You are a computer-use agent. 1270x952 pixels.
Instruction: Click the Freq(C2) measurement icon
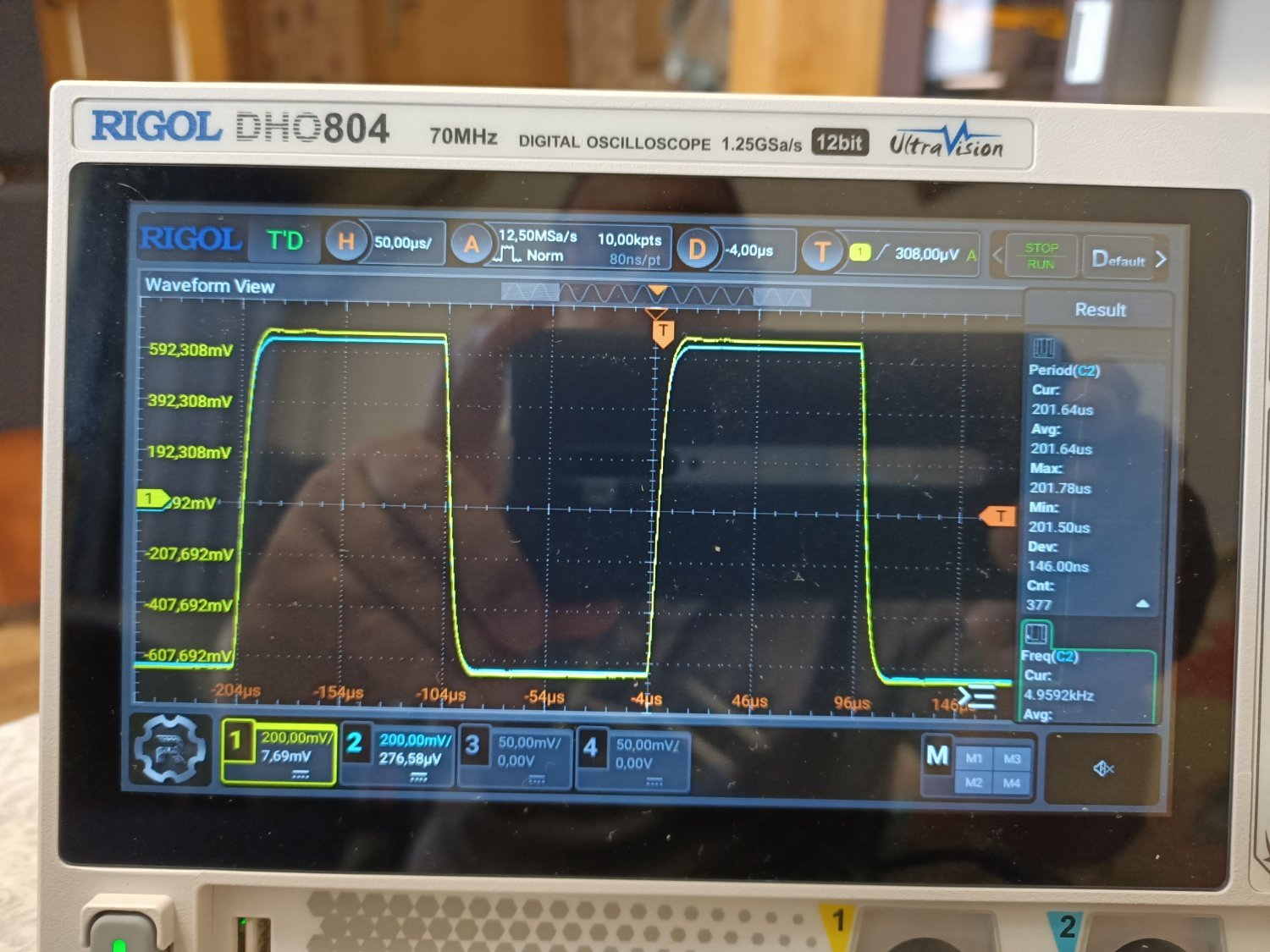pos(1036,634)
